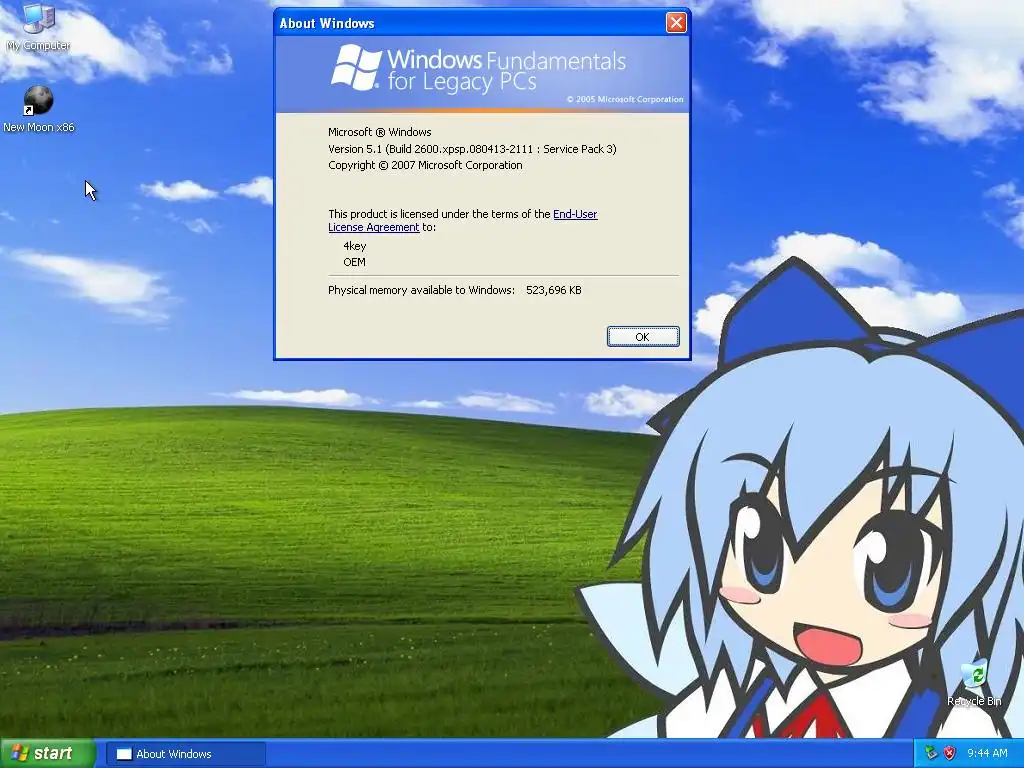Screen dimensions: 1024x768
Task: Click the About Windows taskbar button
Action: point(185,754)
